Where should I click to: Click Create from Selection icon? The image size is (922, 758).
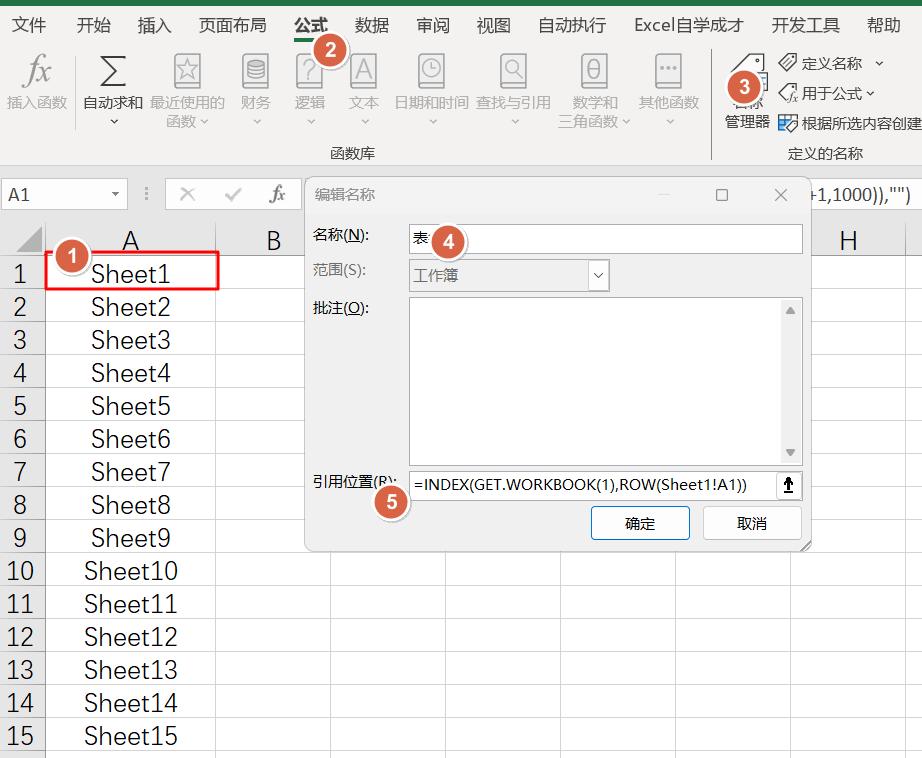[x=787, y=123]
